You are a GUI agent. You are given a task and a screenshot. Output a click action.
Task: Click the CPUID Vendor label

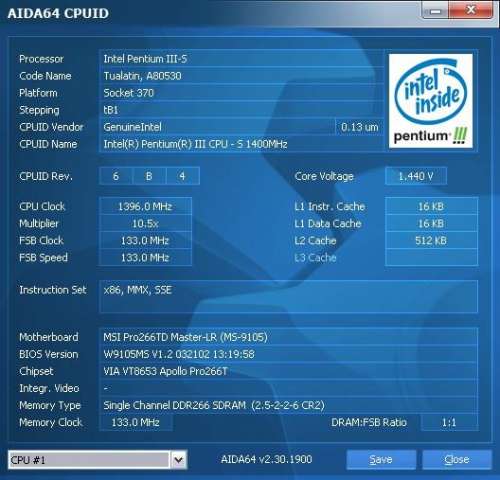tap(51, 127)
